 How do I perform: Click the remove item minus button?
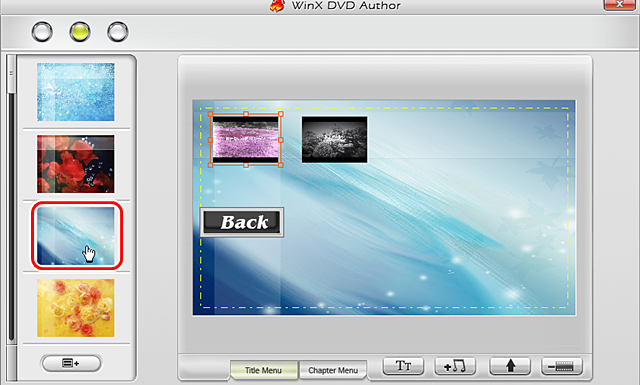pos(562,366)
